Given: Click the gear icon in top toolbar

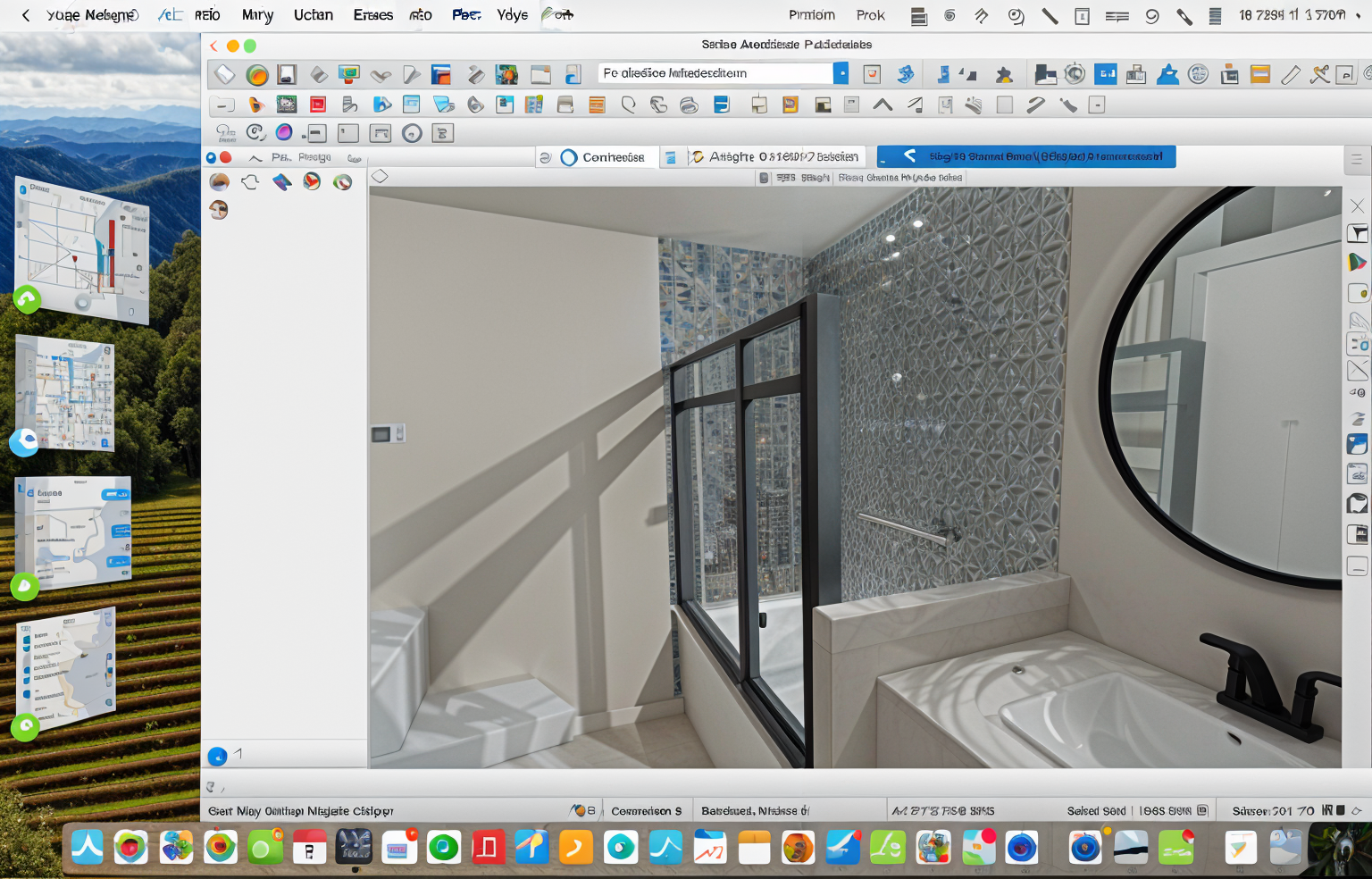Looking at the screenshot, I should [x=1075, y=75].
